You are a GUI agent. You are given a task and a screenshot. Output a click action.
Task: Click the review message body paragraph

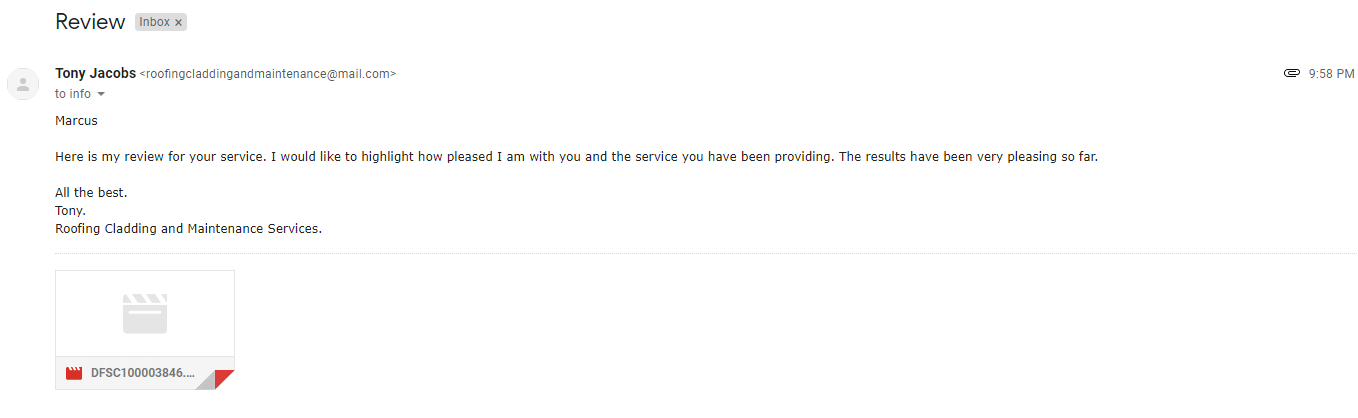click(576, 157)
